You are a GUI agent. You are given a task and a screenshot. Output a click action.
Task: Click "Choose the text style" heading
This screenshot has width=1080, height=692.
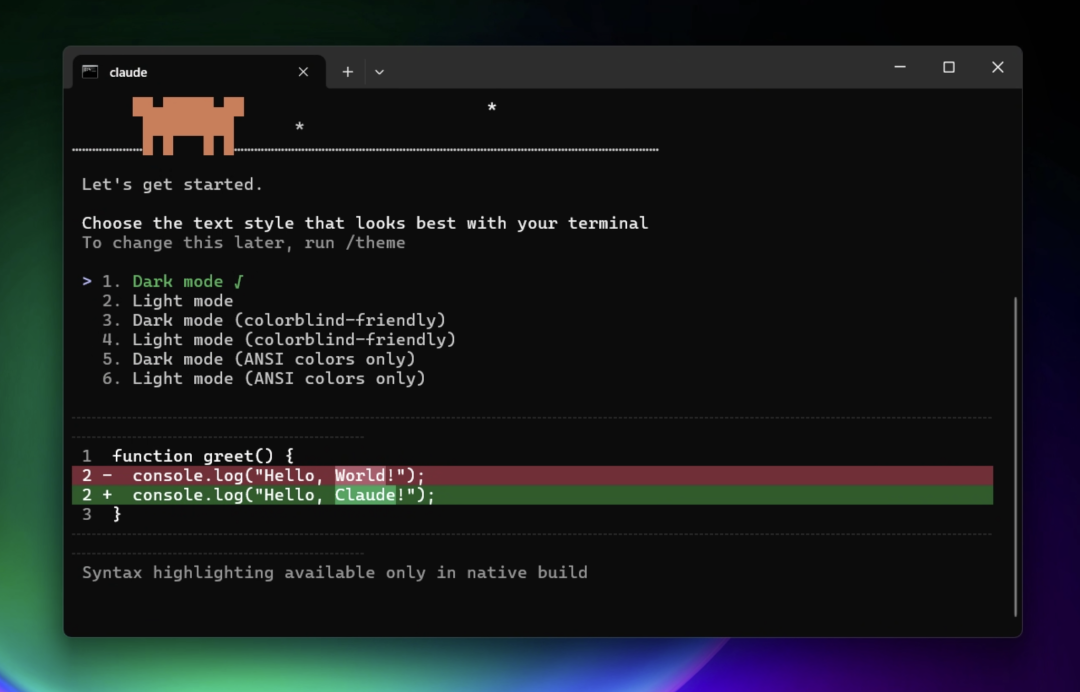365,223
